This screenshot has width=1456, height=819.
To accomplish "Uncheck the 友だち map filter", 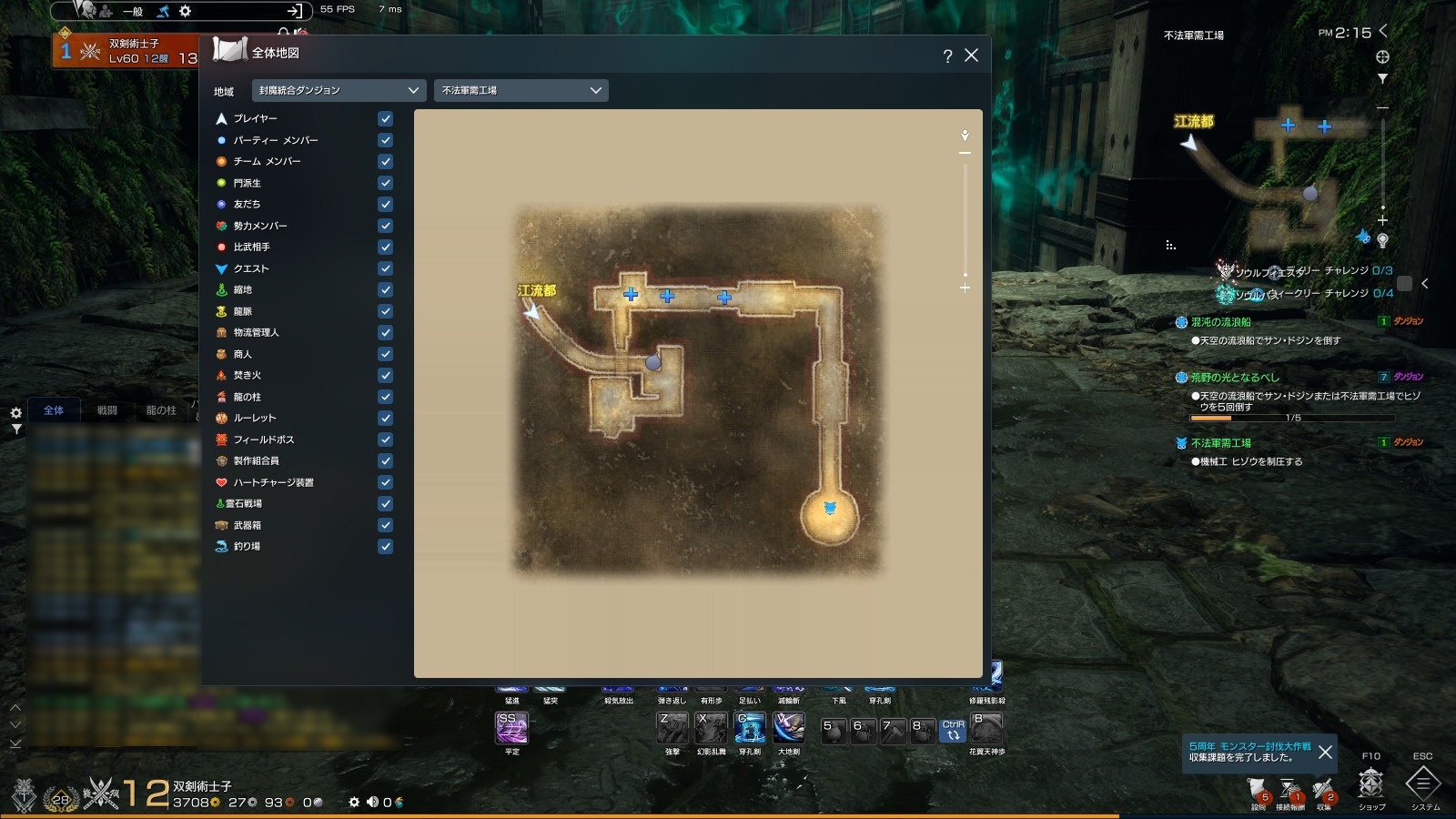I will [385, 204].
